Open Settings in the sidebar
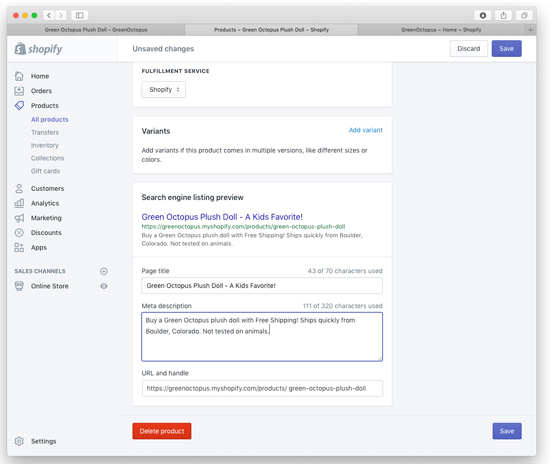The image size is (550, 464). pyautogui.click(x=43, y=441)
